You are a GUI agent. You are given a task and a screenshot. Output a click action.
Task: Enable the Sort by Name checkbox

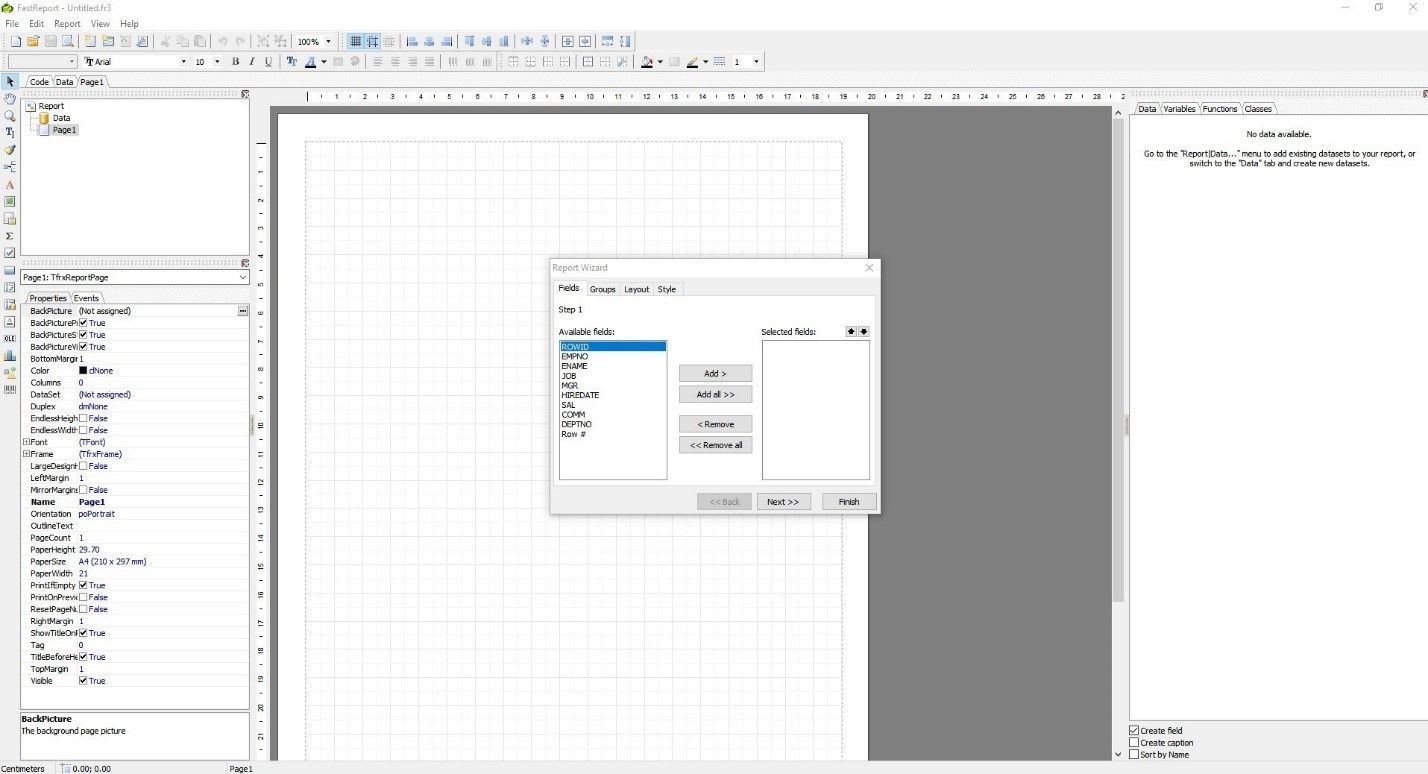coord(1134,755)
